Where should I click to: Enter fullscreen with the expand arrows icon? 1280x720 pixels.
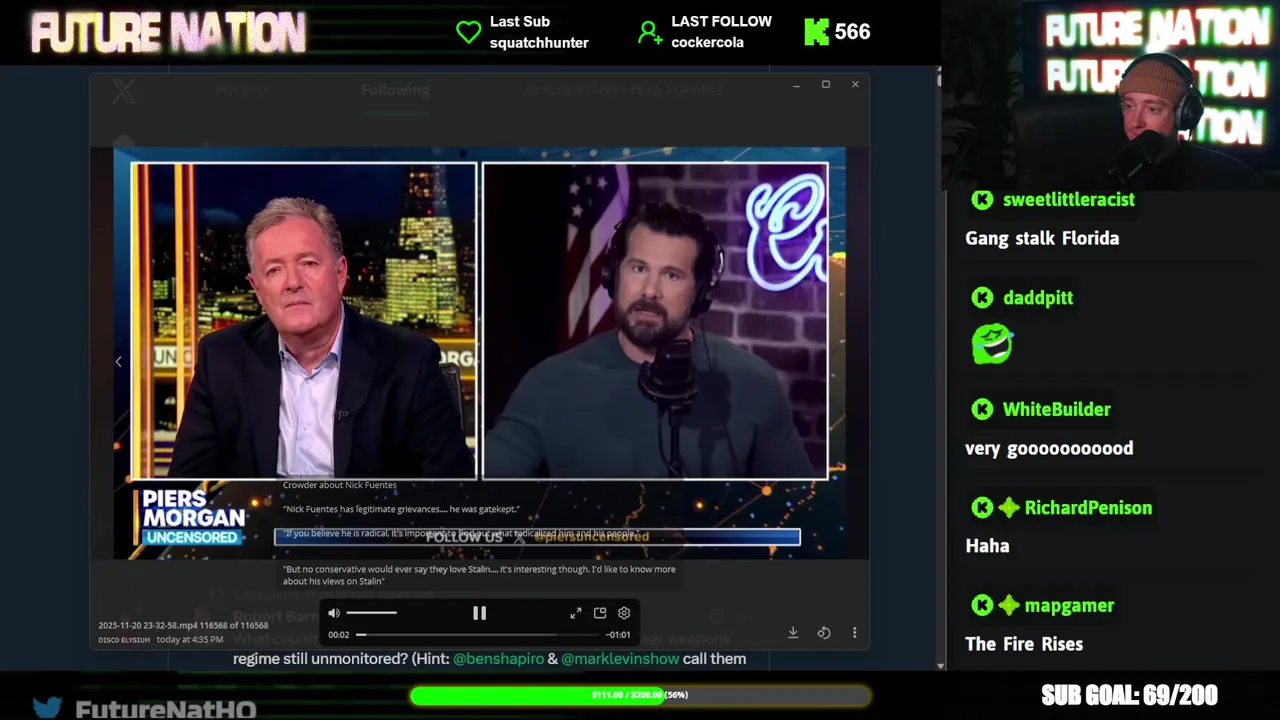576,613
